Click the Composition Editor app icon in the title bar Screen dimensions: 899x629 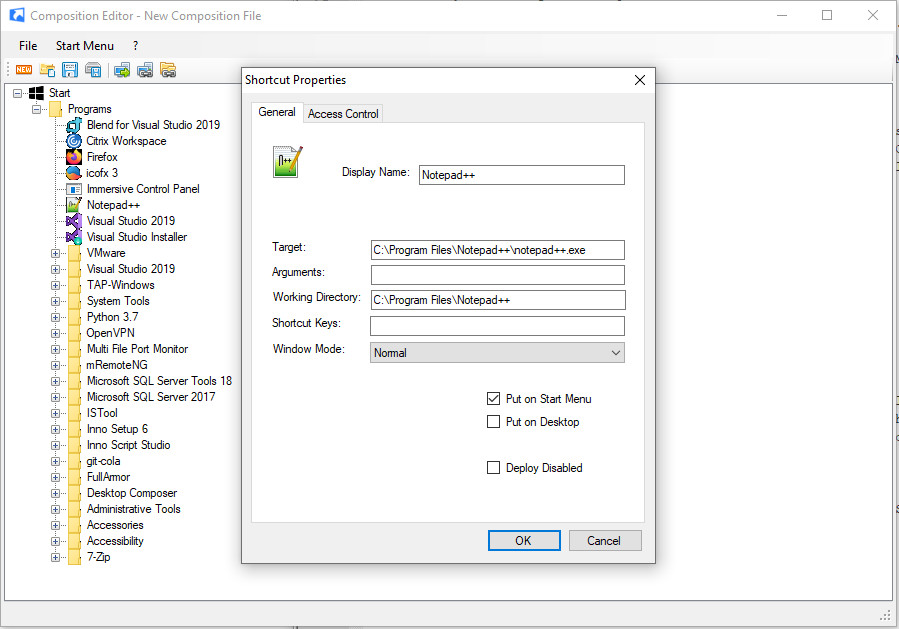pos(17,15)
